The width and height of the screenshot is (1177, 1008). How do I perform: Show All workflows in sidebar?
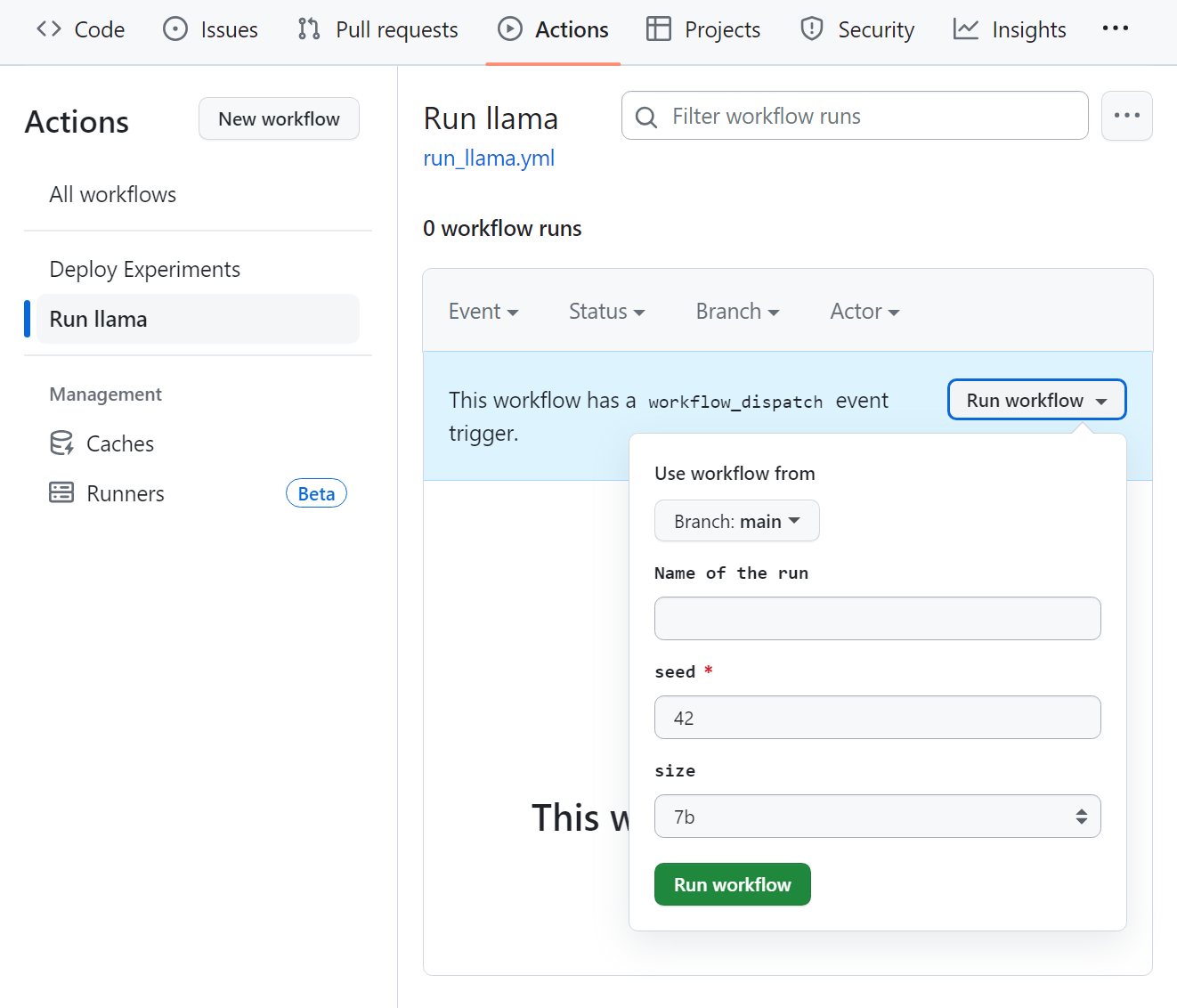198,194
